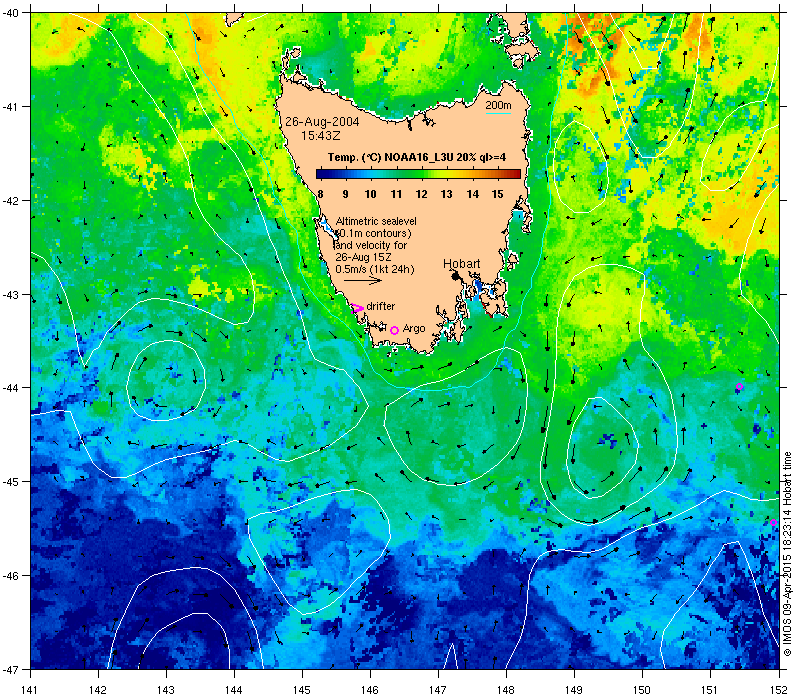Click the '0.5m/s (1kt 24h)' velocity scale text
This screenshot has height=700, width=800.
374,269
